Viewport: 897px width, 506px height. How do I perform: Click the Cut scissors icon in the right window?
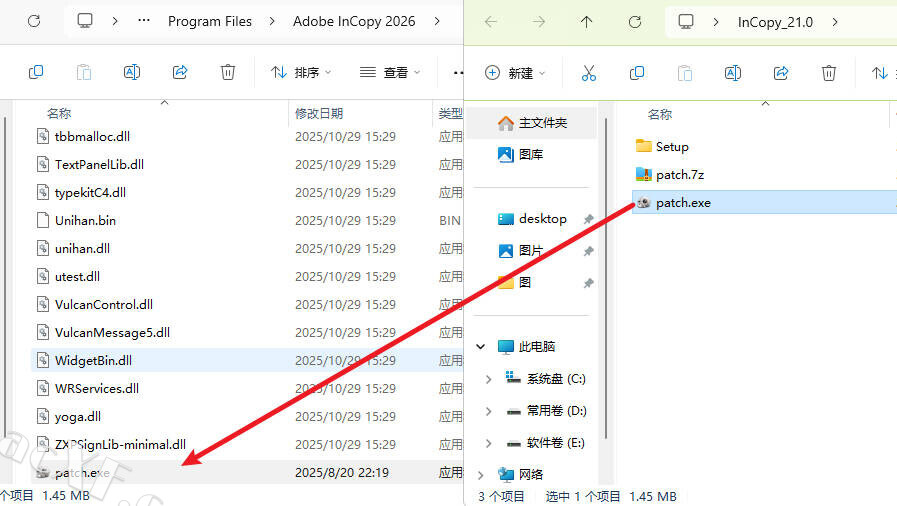(588, 73)
